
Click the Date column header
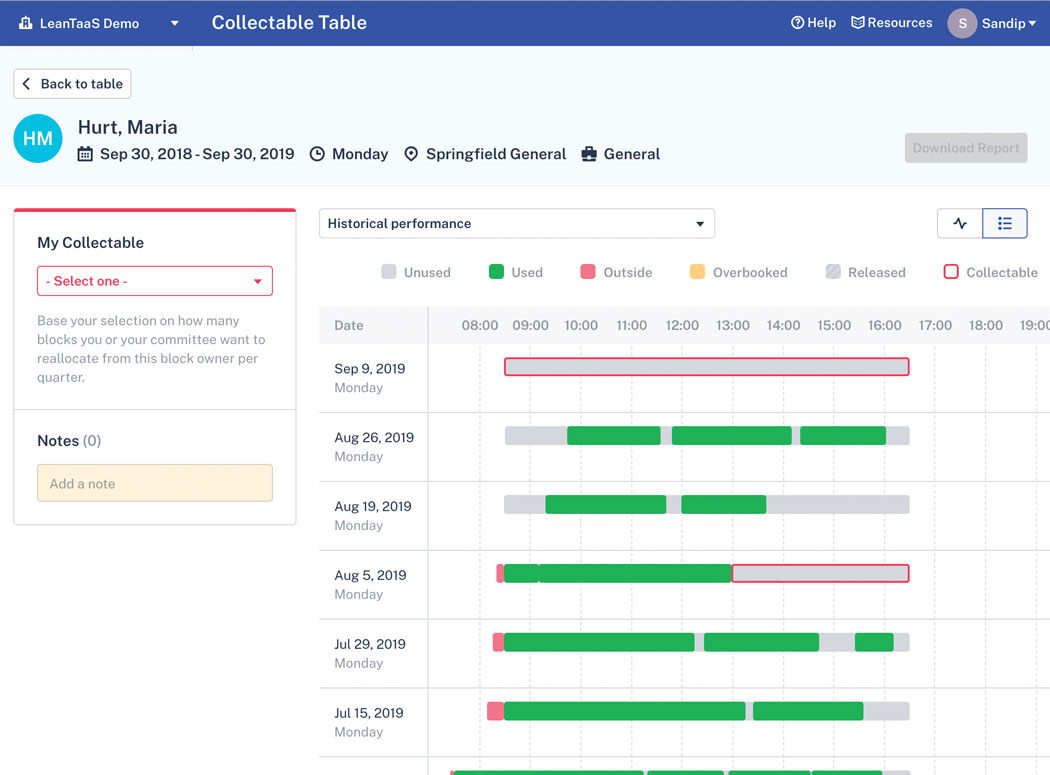pos(349,325)
